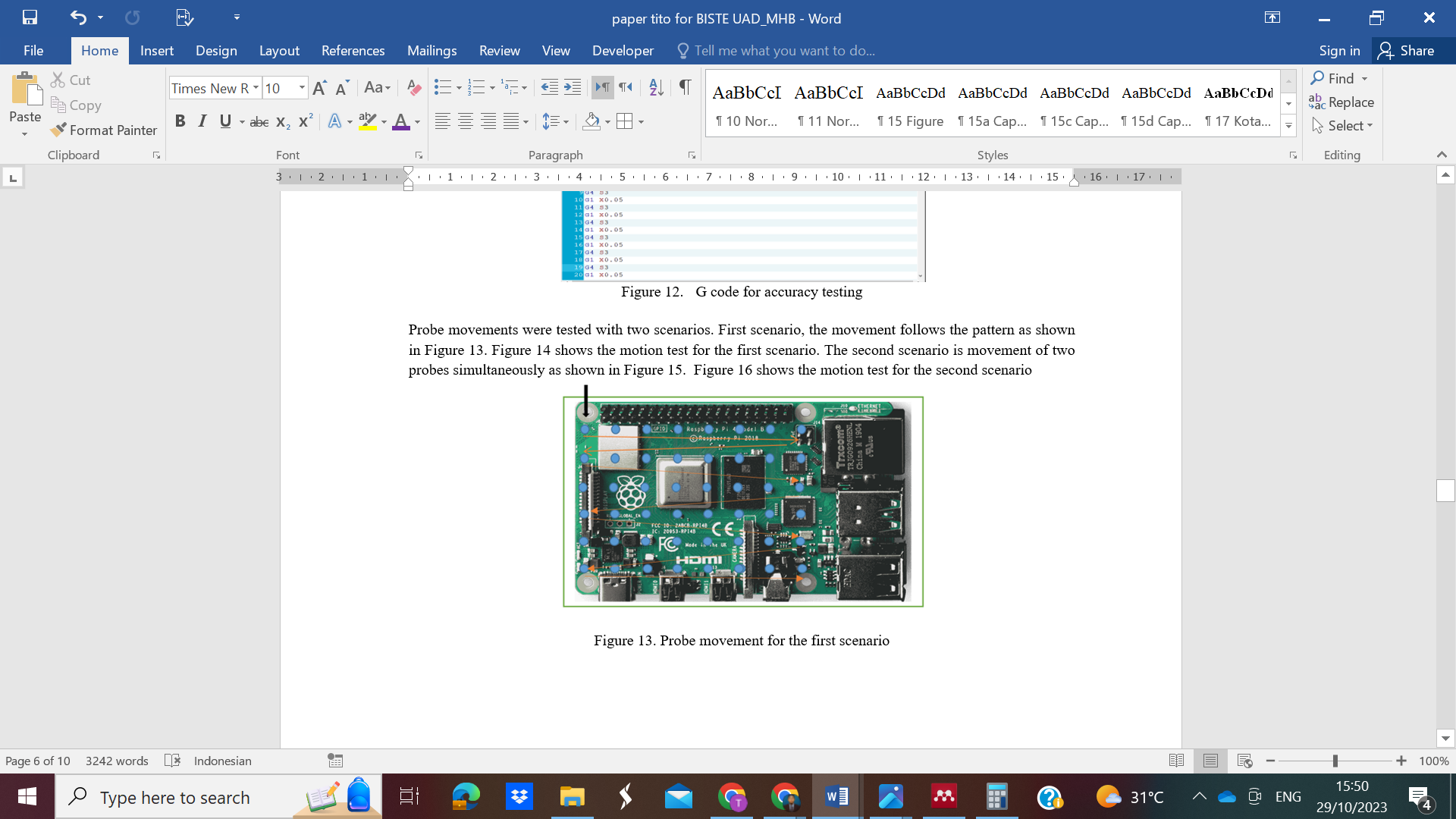
Task: Click the Strikethrough text icon
Action: coord(259,121)
